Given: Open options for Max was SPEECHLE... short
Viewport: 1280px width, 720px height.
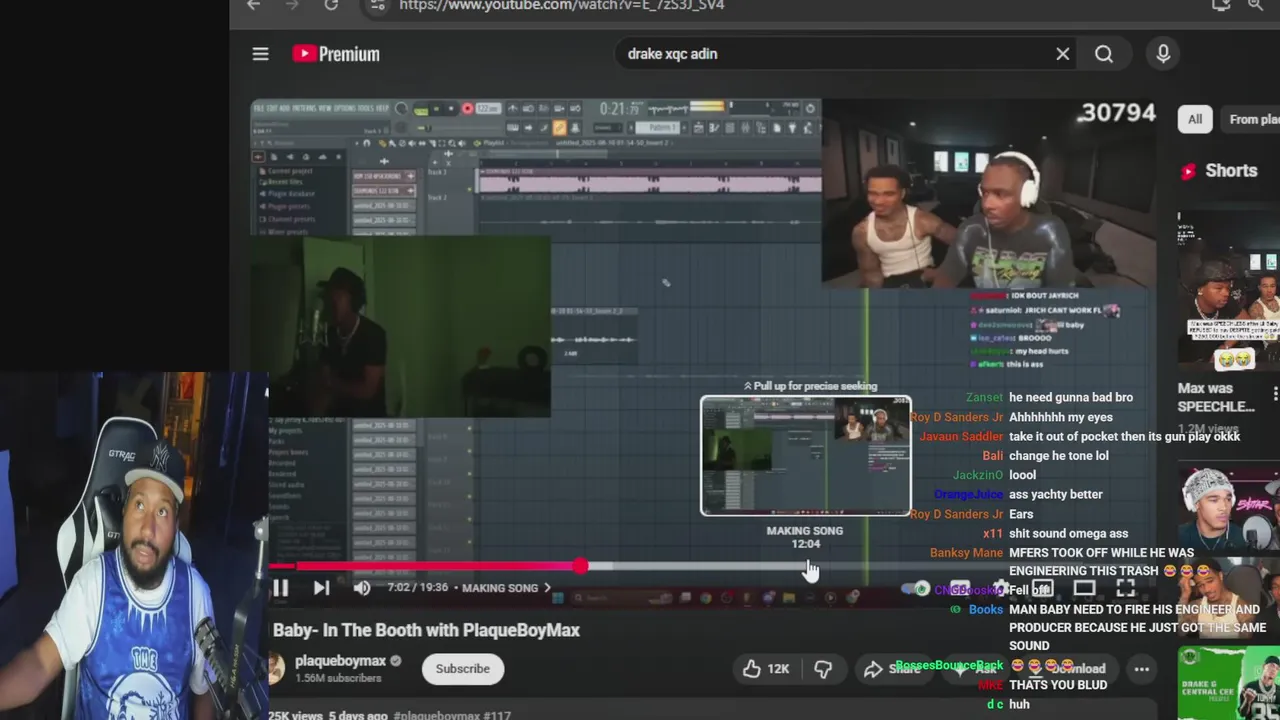Looking at the screenshot, I should 1275,393.
